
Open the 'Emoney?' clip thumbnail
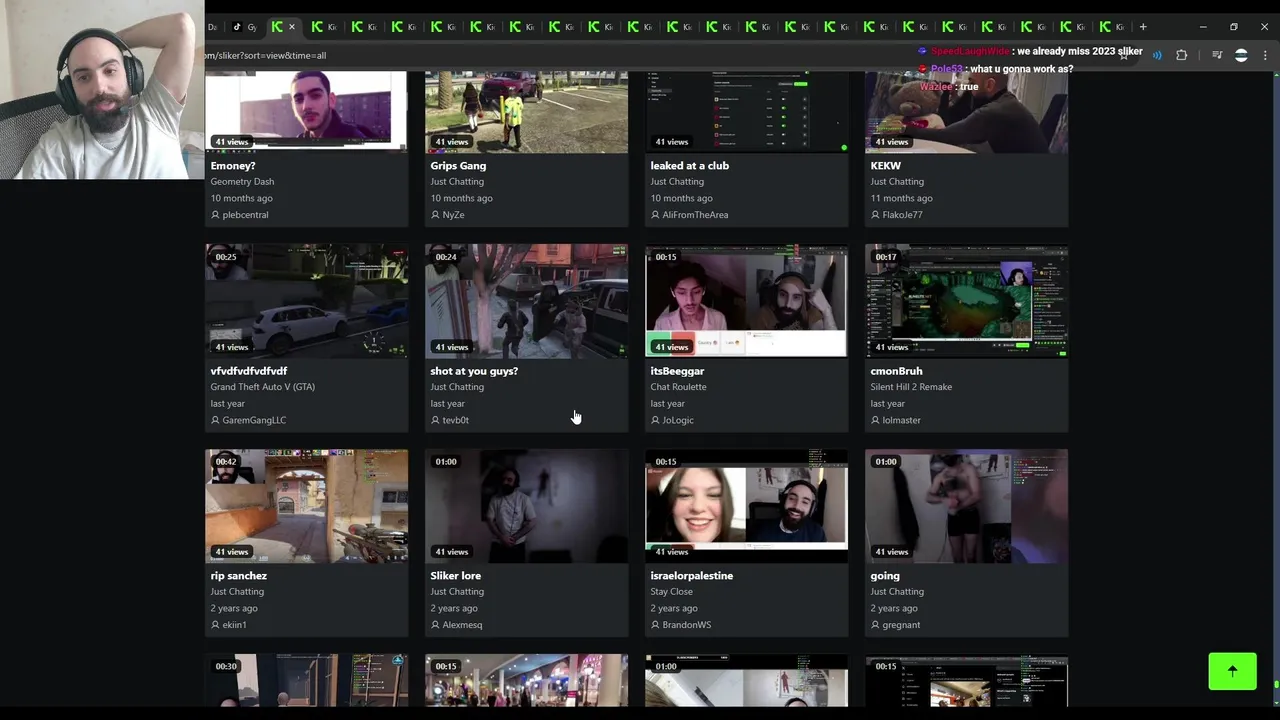(306, 111)
